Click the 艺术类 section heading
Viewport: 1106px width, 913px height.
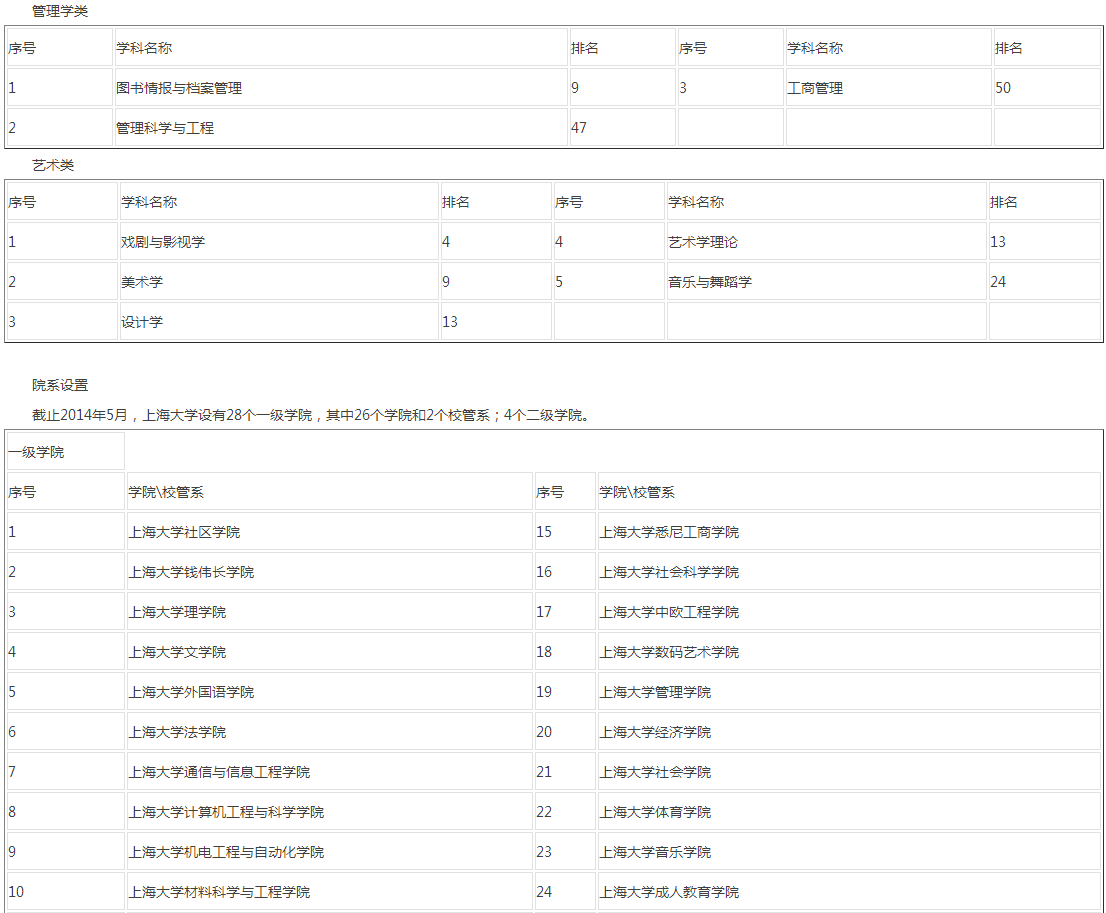[x=53, y=165]
